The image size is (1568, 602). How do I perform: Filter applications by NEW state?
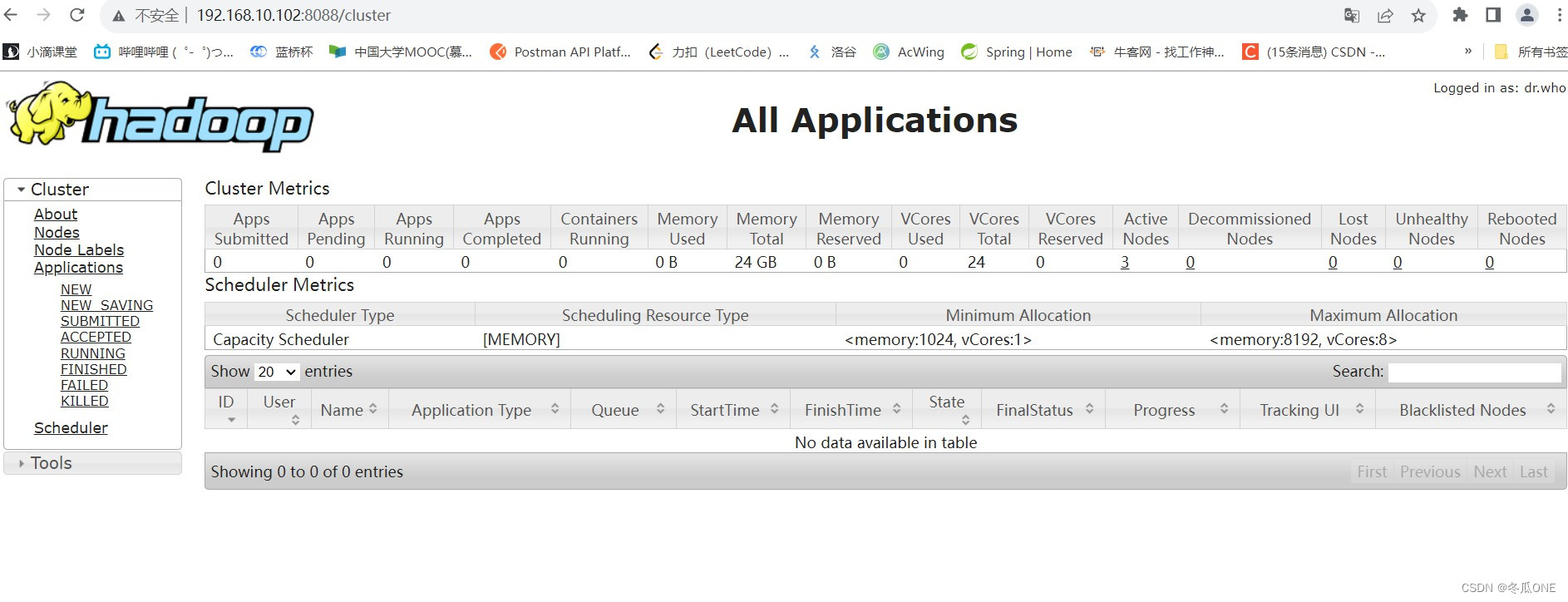[76, 289]
